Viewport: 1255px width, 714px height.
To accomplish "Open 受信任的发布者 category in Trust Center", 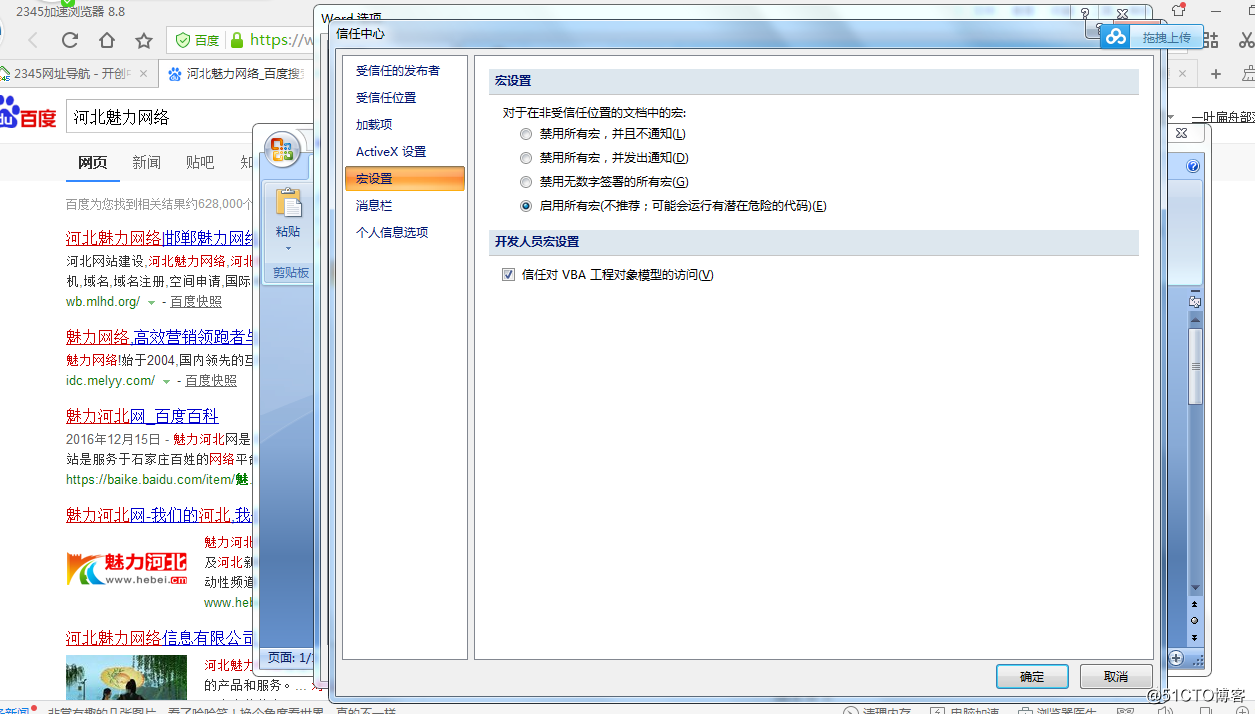I will tap(397, 71).
